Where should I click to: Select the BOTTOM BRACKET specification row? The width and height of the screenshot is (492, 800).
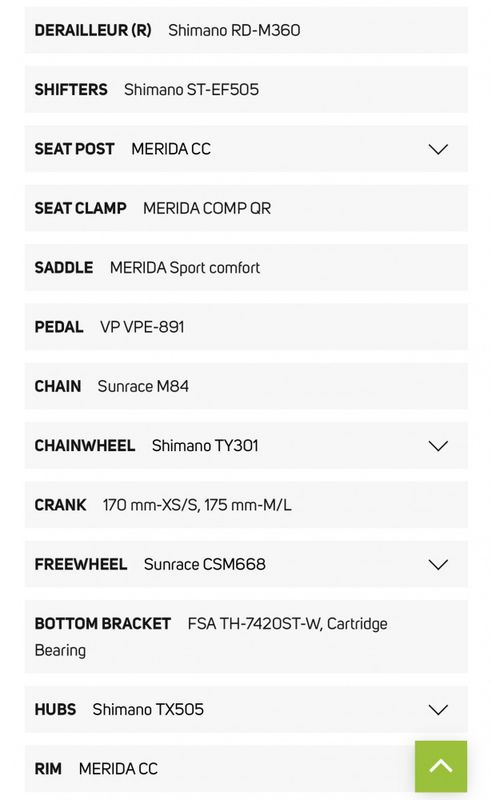click(246, 636)
